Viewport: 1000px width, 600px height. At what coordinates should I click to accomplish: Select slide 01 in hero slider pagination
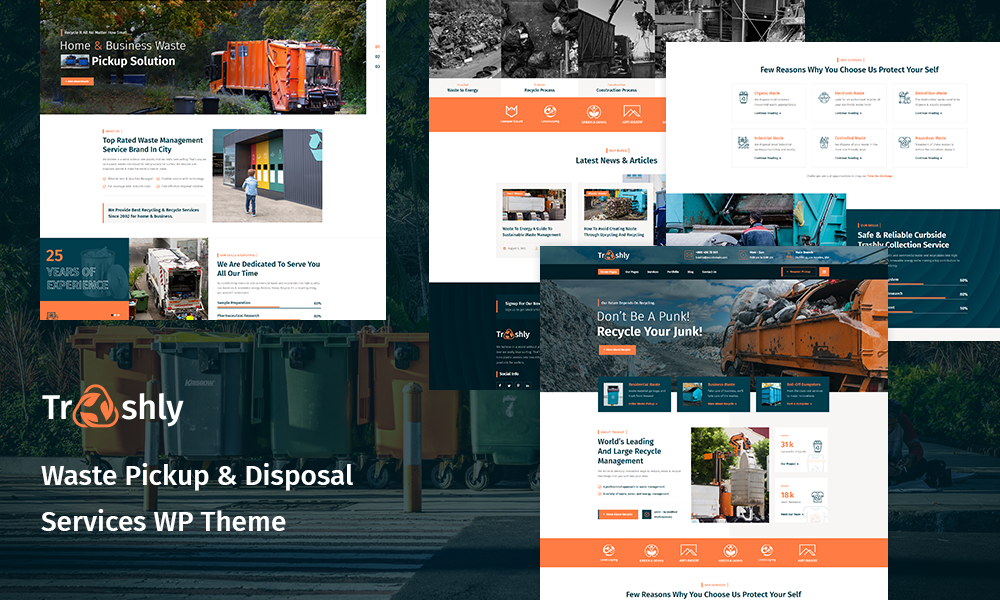pos(377,46)
